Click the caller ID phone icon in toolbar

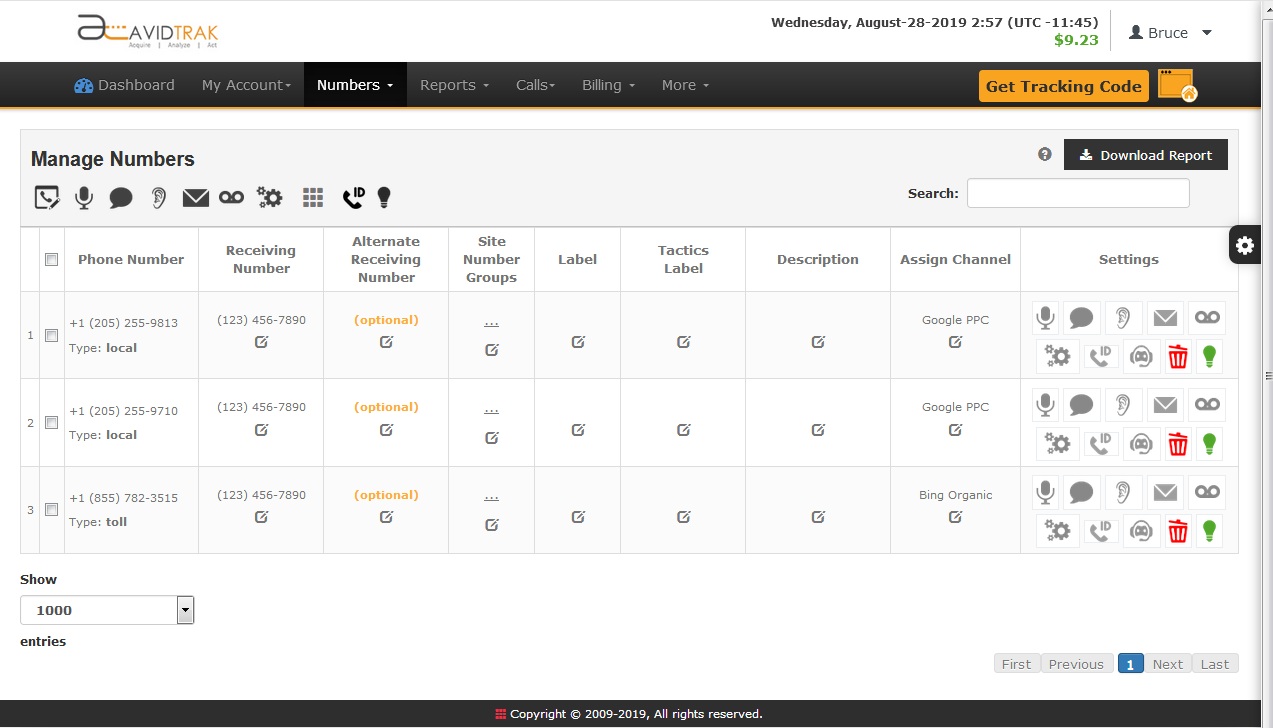pyautogui.click(x=353, y=197)
